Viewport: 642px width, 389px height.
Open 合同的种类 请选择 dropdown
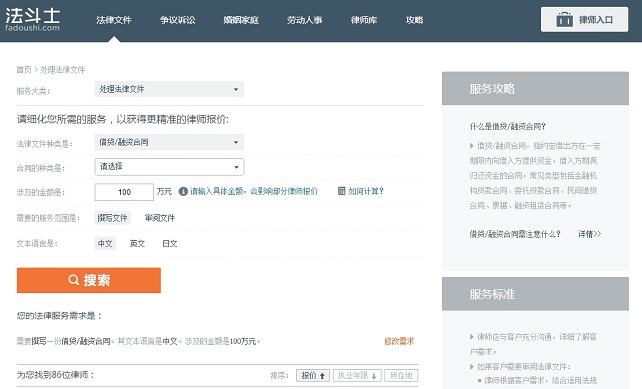[169, 167]
